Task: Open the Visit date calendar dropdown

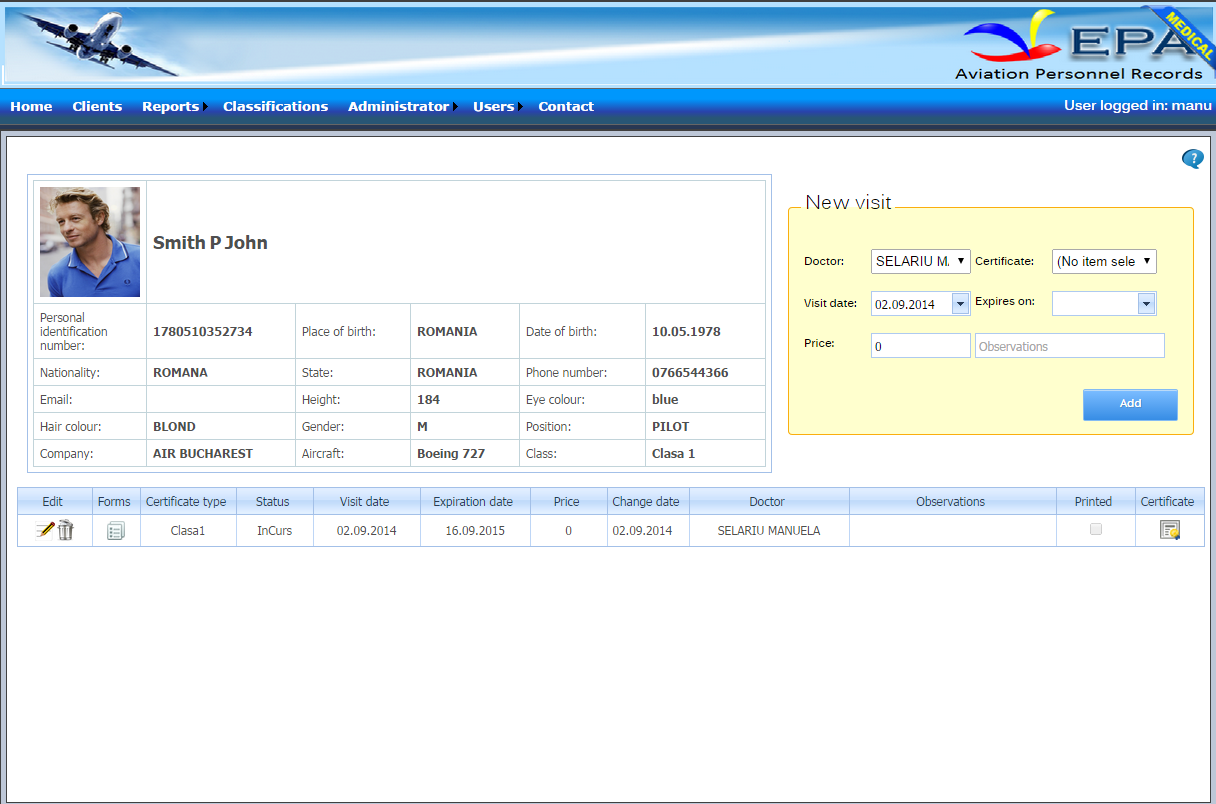Action: coord(960,304)
